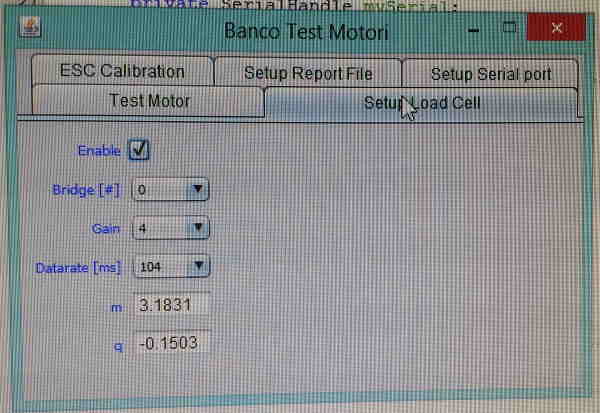Close the Banco Test Motori window
The image size is (600, 413).
[556, 28]
